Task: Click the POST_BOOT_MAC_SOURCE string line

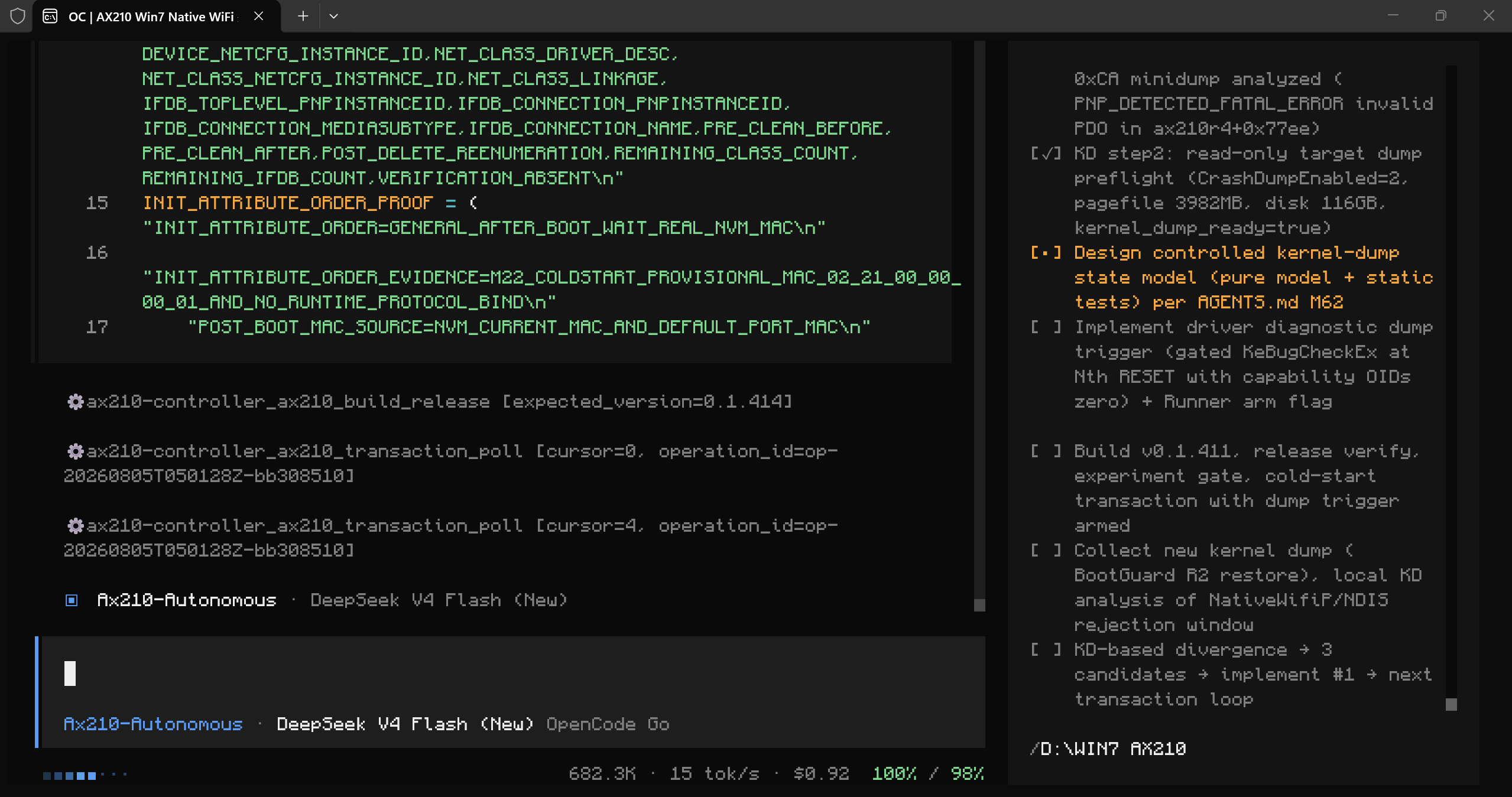Action: 529,327
